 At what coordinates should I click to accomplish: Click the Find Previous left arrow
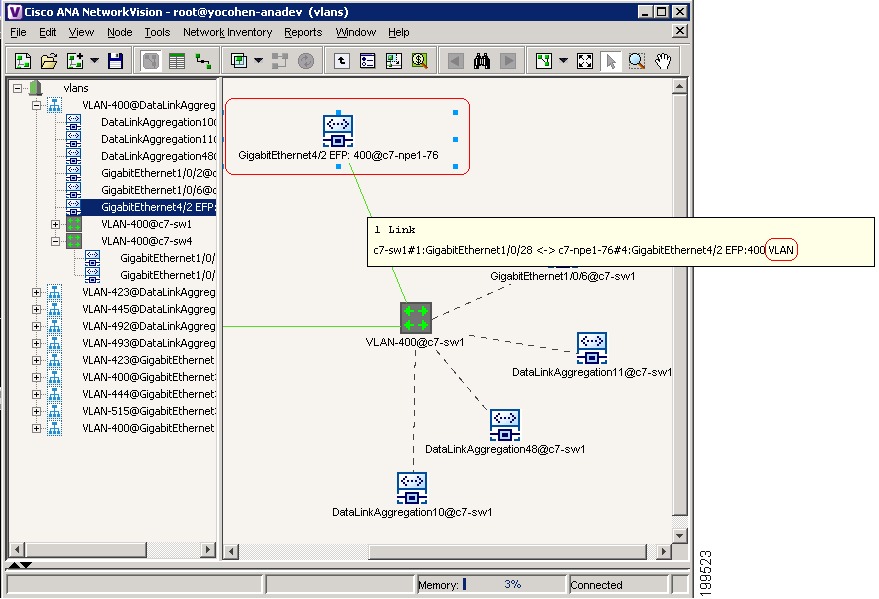pos(456,61)
